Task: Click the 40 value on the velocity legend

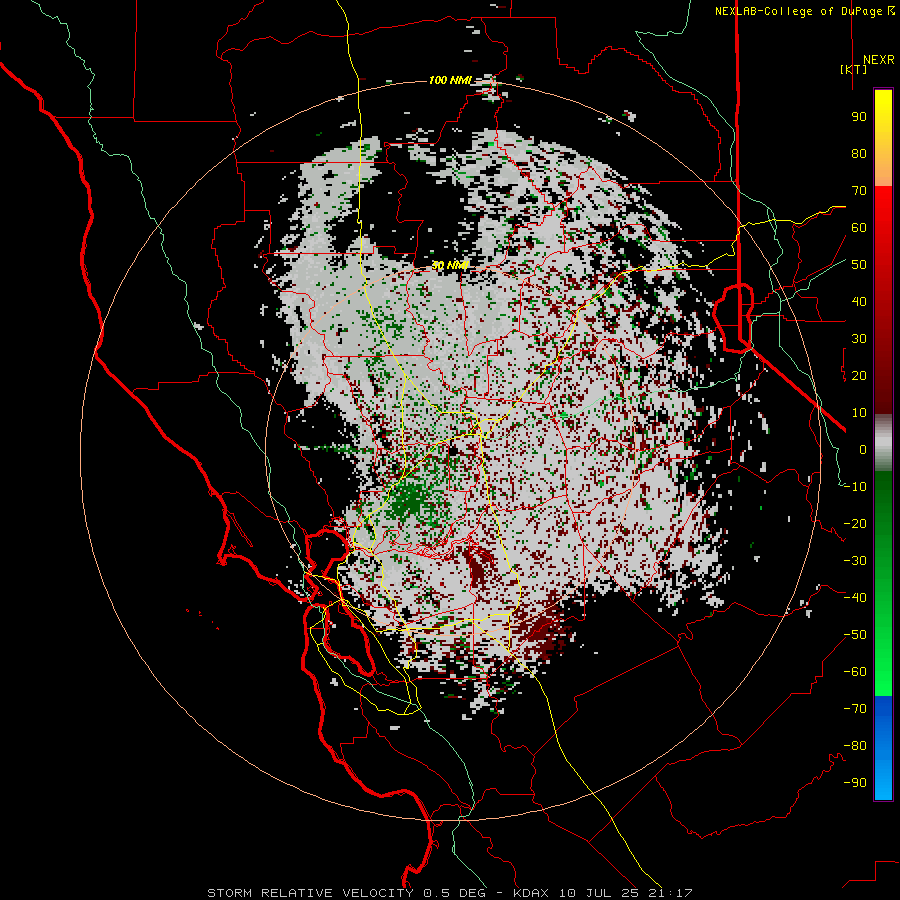Action: tap(859, 302)
